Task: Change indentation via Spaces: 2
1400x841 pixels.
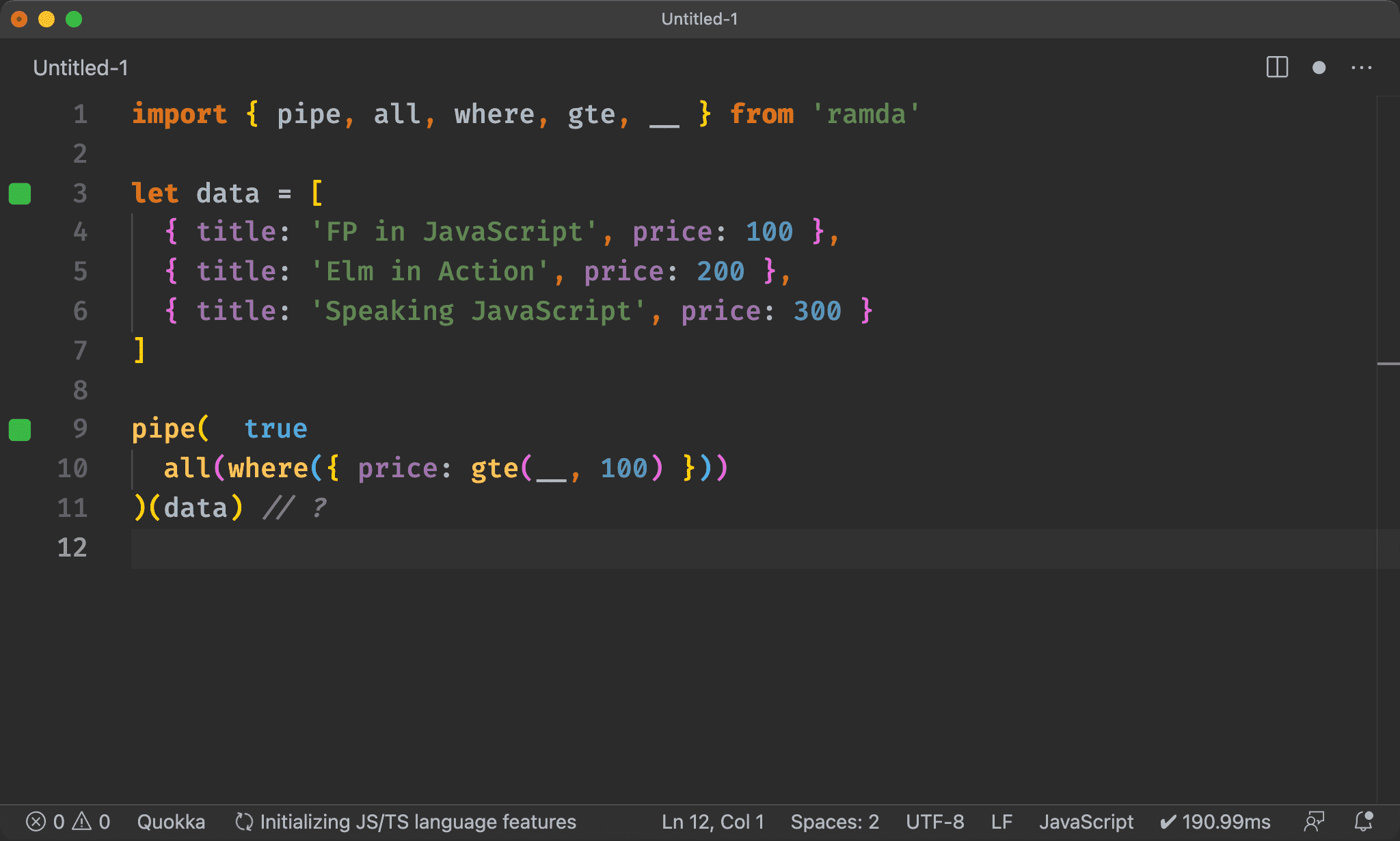Action: click(x=835, y=821)
